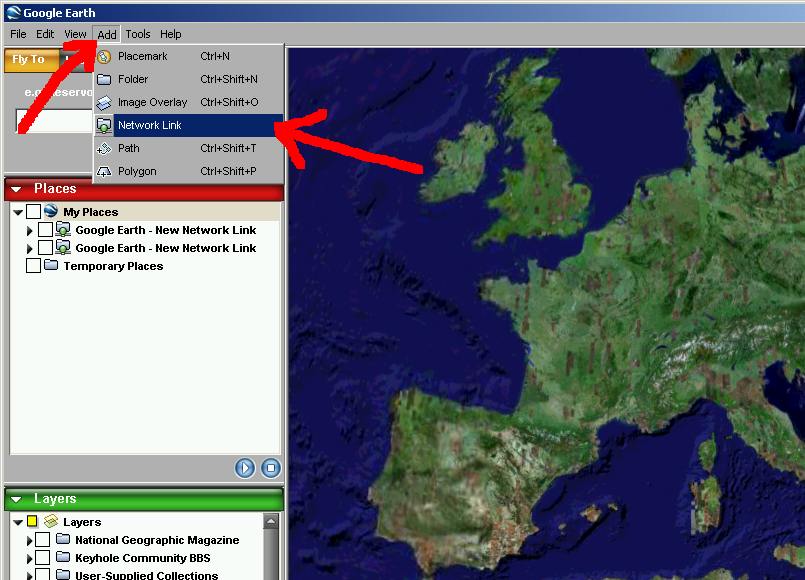The height and width of the screenshot is (580, 805).
Task: Close the open Add menu
Action: (107, 34)
